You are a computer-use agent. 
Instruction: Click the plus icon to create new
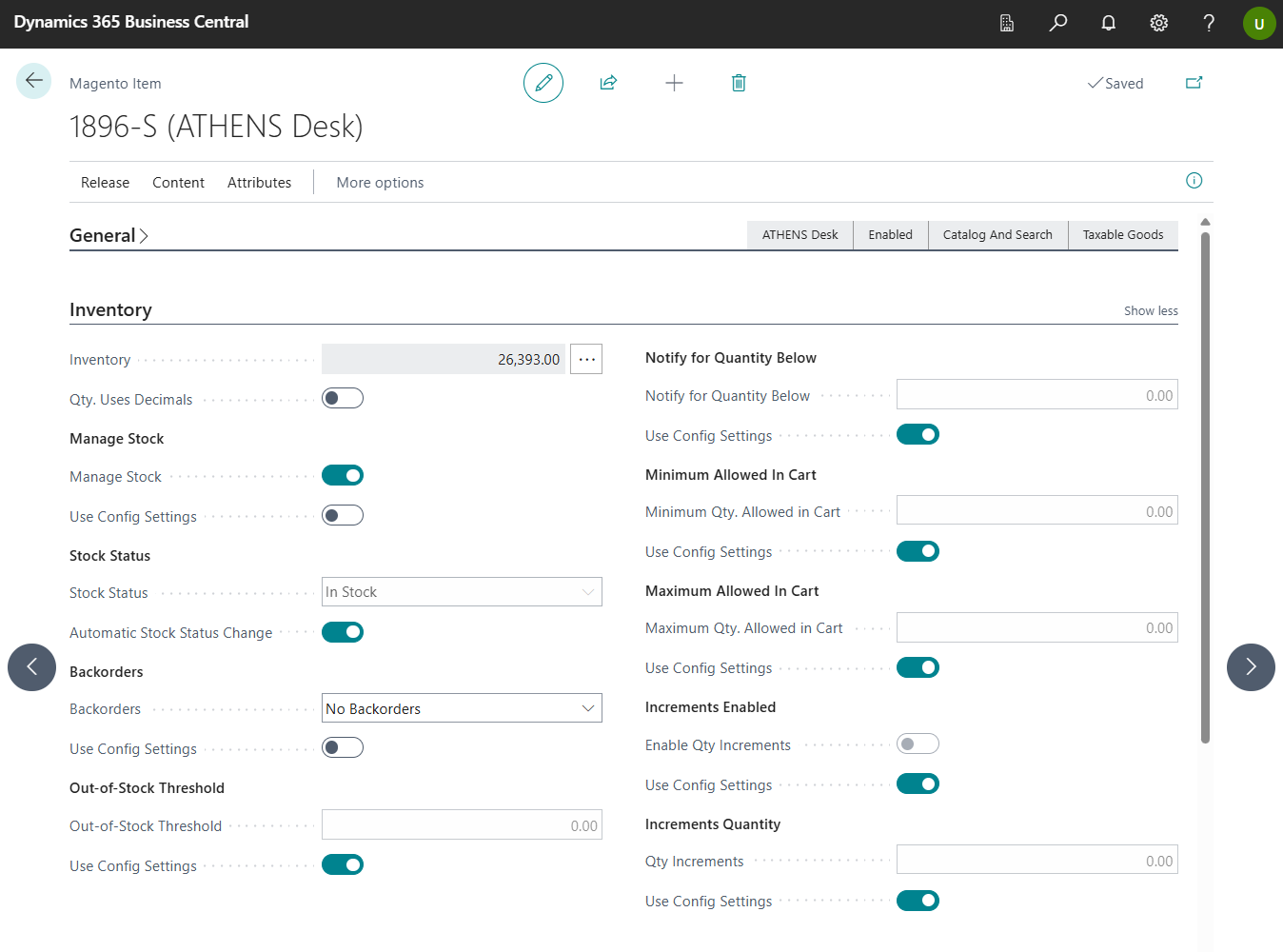pos(674,83)
